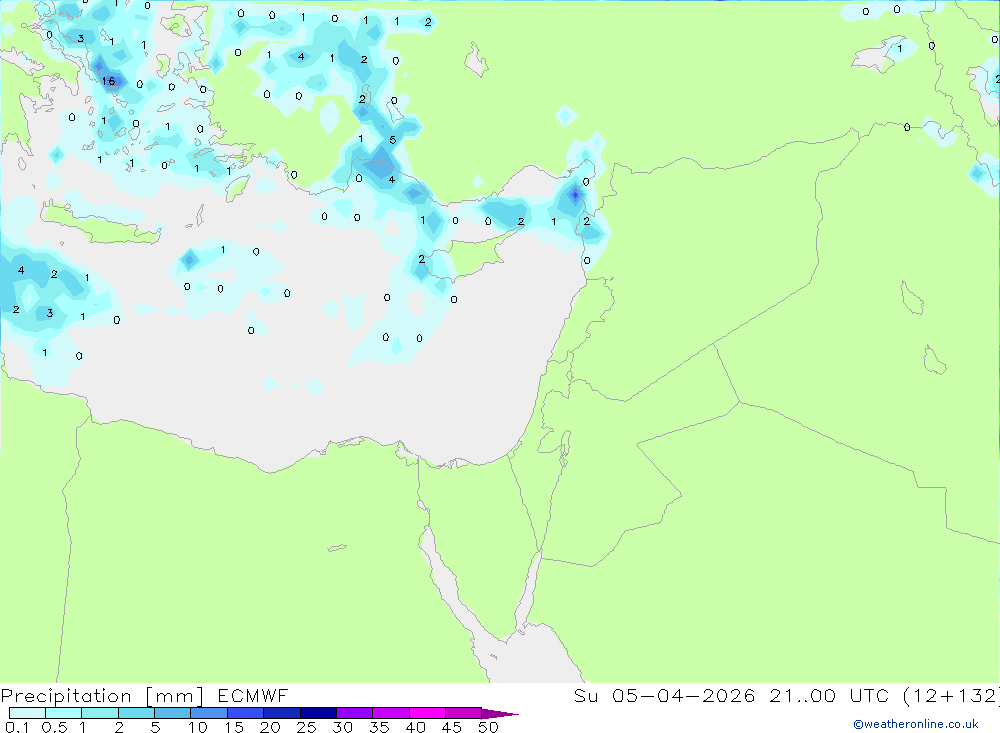Screen dimensions: 1000x733
Task: Click the 30–35 mm legend swatch
Action: pos(354,713)
